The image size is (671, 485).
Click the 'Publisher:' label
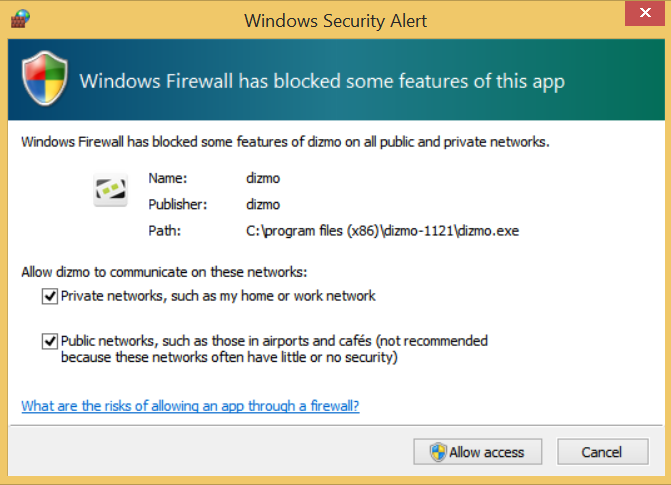point(177,204)
